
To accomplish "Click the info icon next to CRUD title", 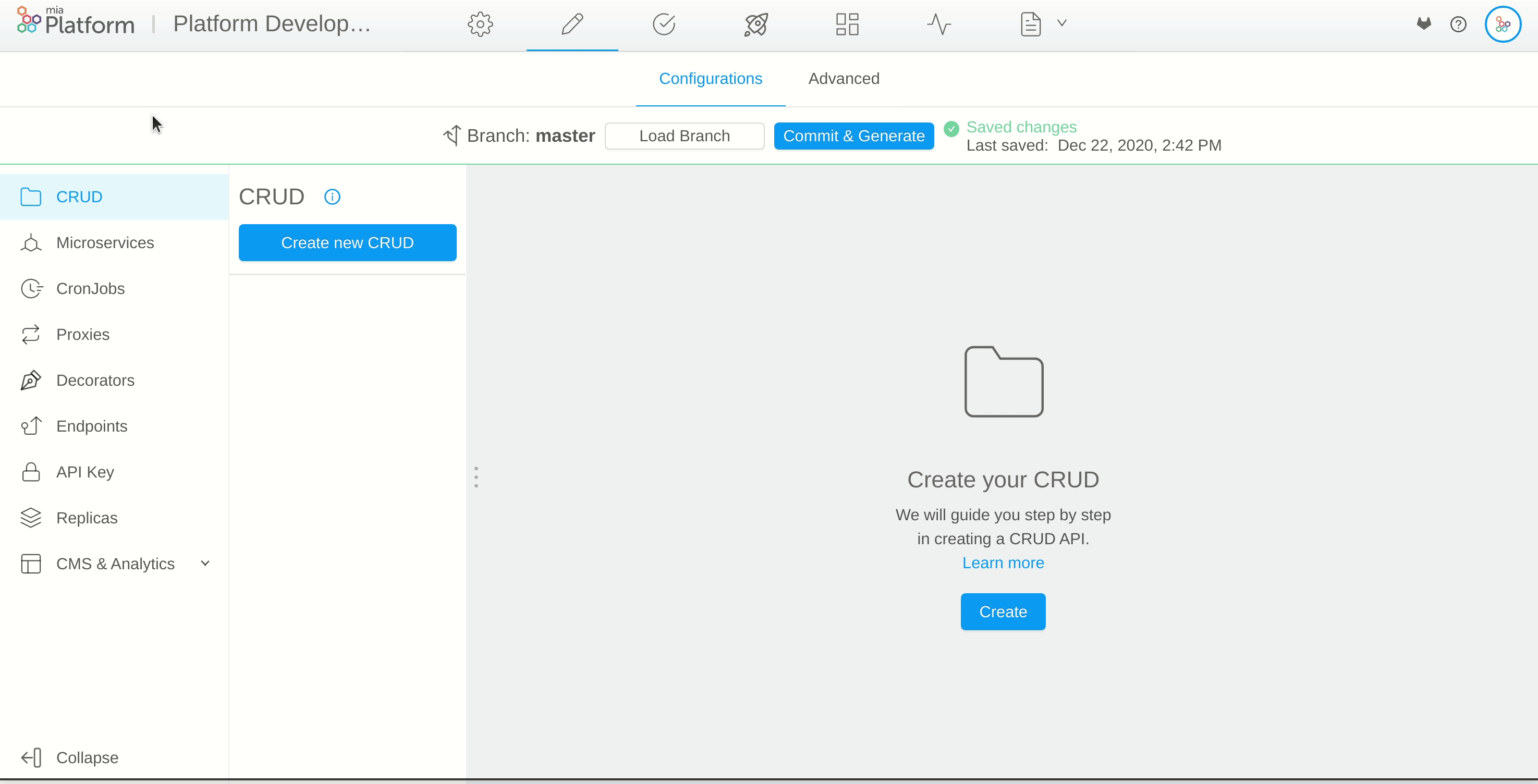I will point(332,197).
